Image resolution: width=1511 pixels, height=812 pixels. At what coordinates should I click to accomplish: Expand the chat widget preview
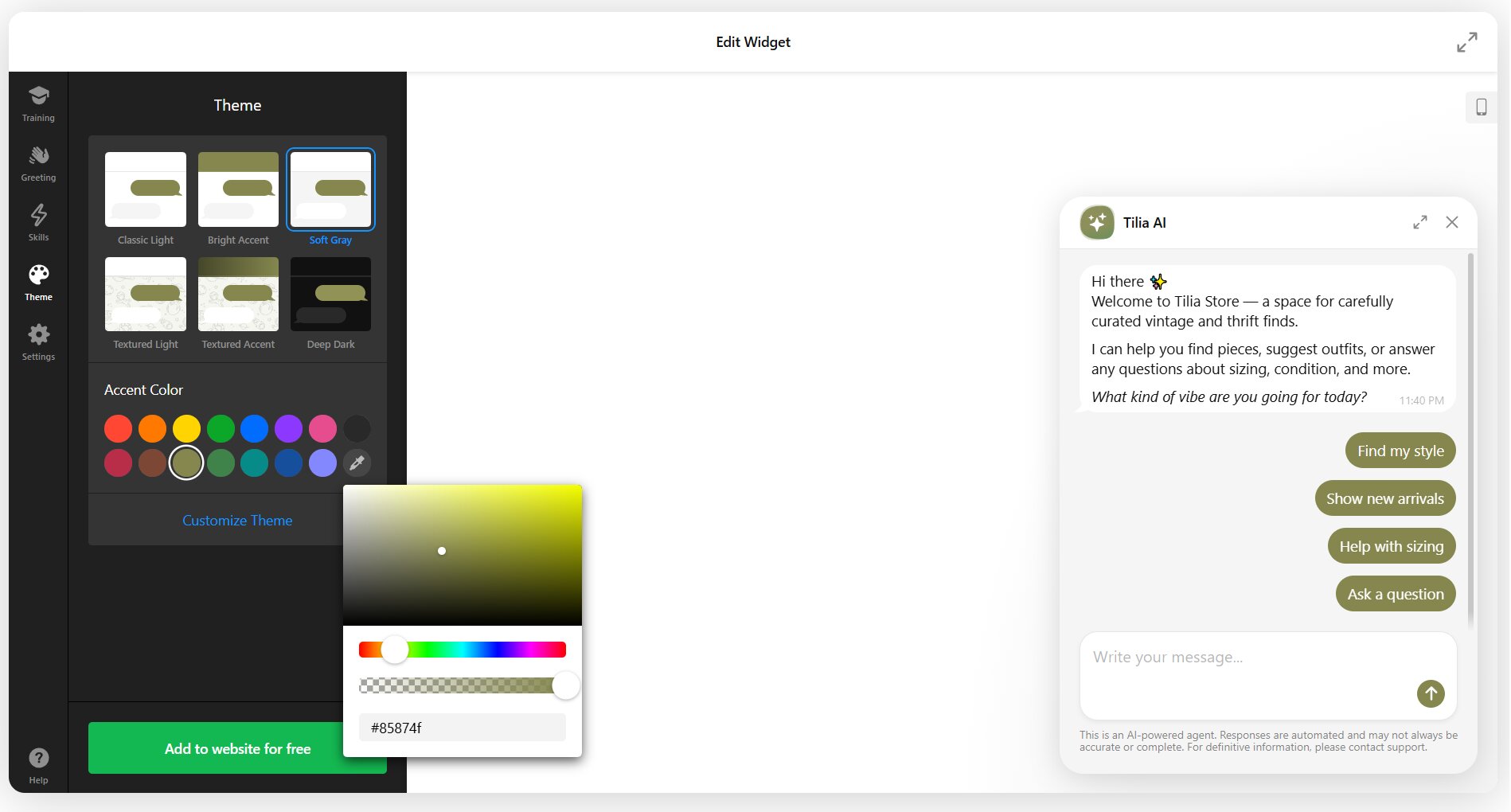[x=1420, y=223]
